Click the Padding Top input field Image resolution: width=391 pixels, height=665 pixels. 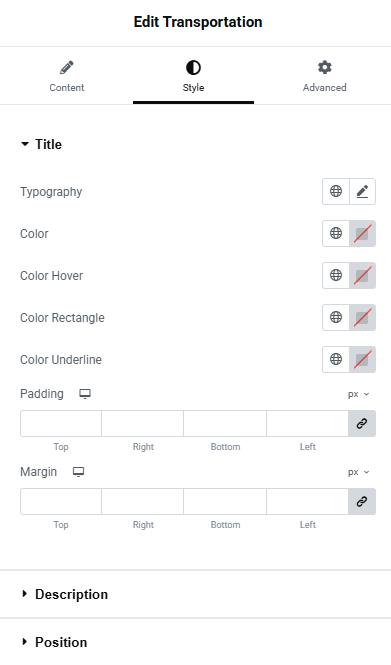[61, 423]
